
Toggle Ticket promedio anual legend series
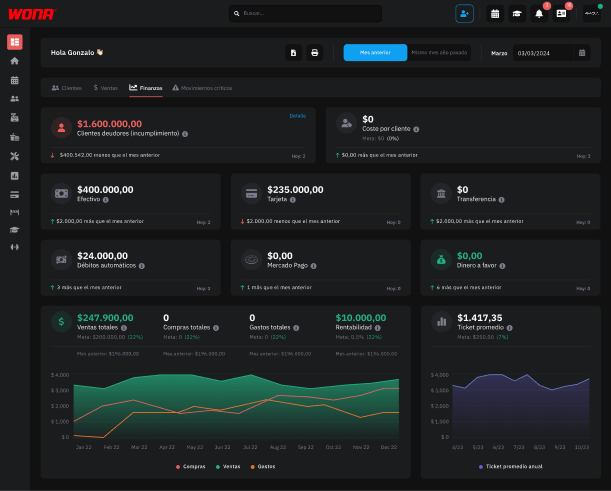(x=510, y=466)
